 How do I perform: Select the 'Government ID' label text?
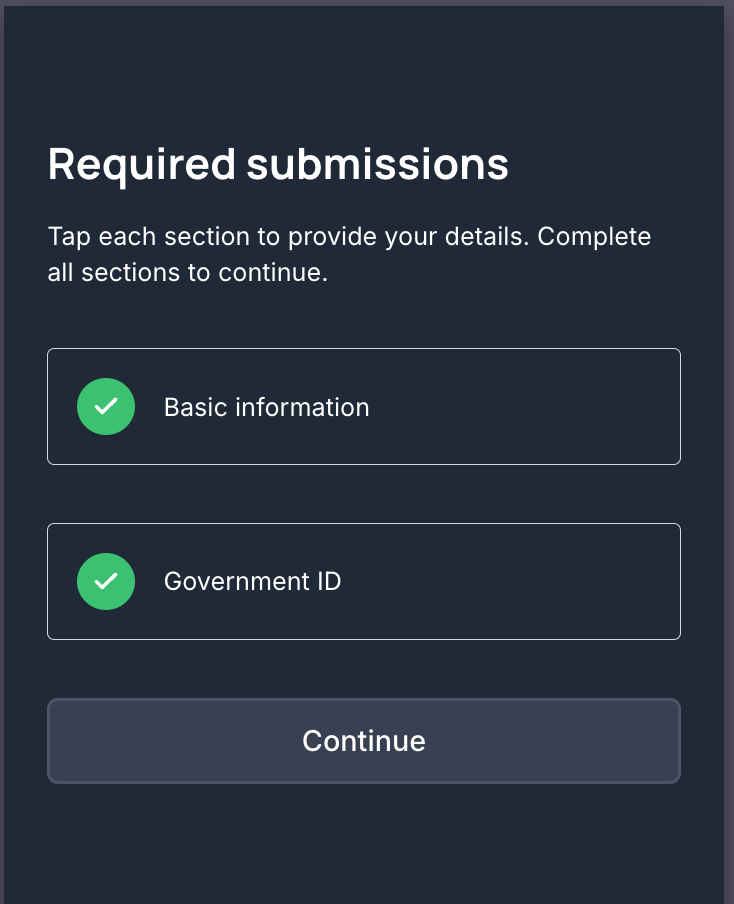click(x=253, y=581)
